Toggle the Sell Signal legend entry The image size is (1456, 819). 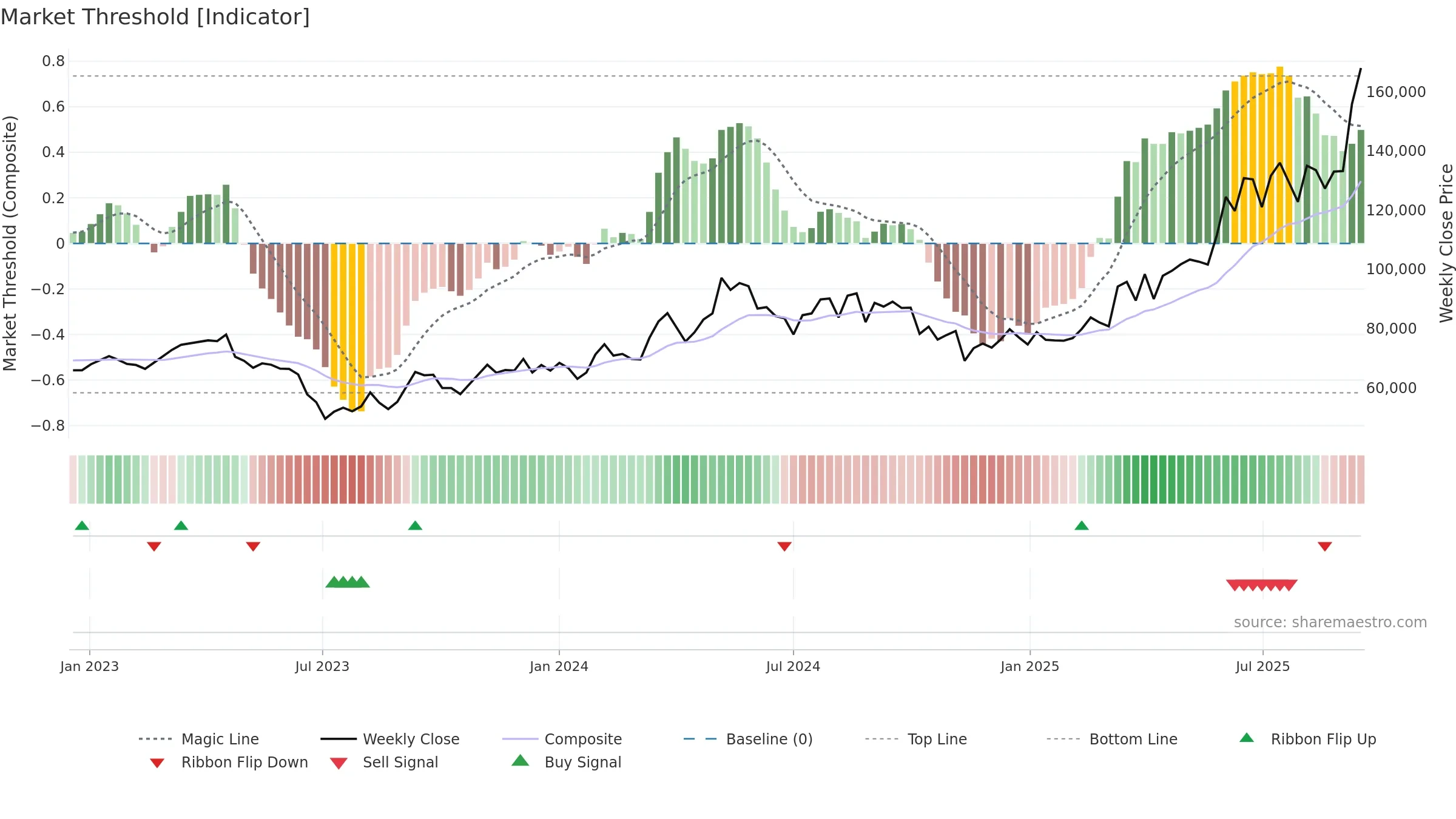tap(384, 762)
